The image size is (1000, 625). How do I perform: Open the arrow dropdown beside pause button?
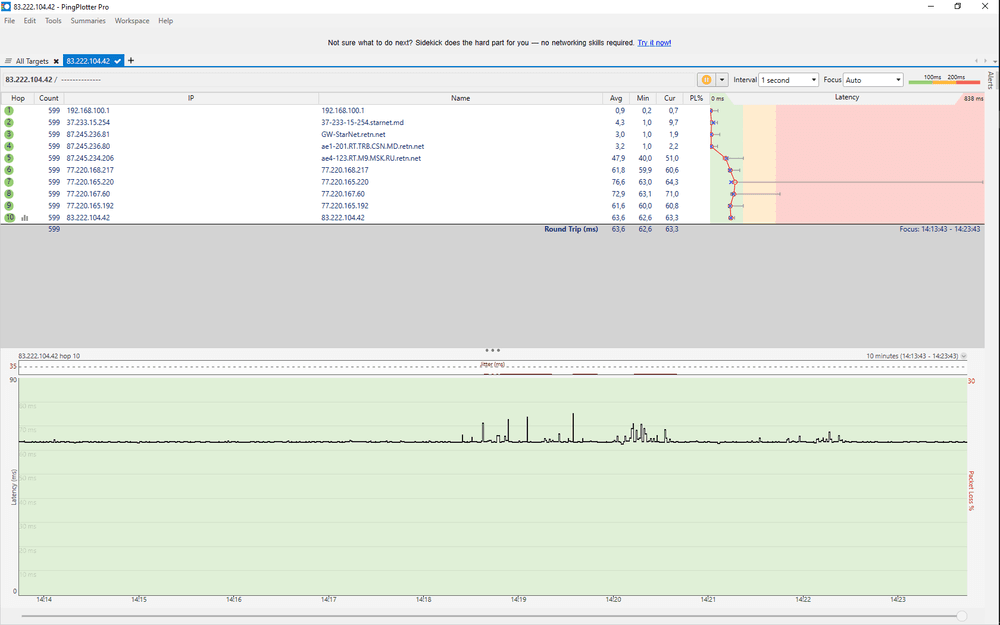pyautogui.click(x=722, y=79)
